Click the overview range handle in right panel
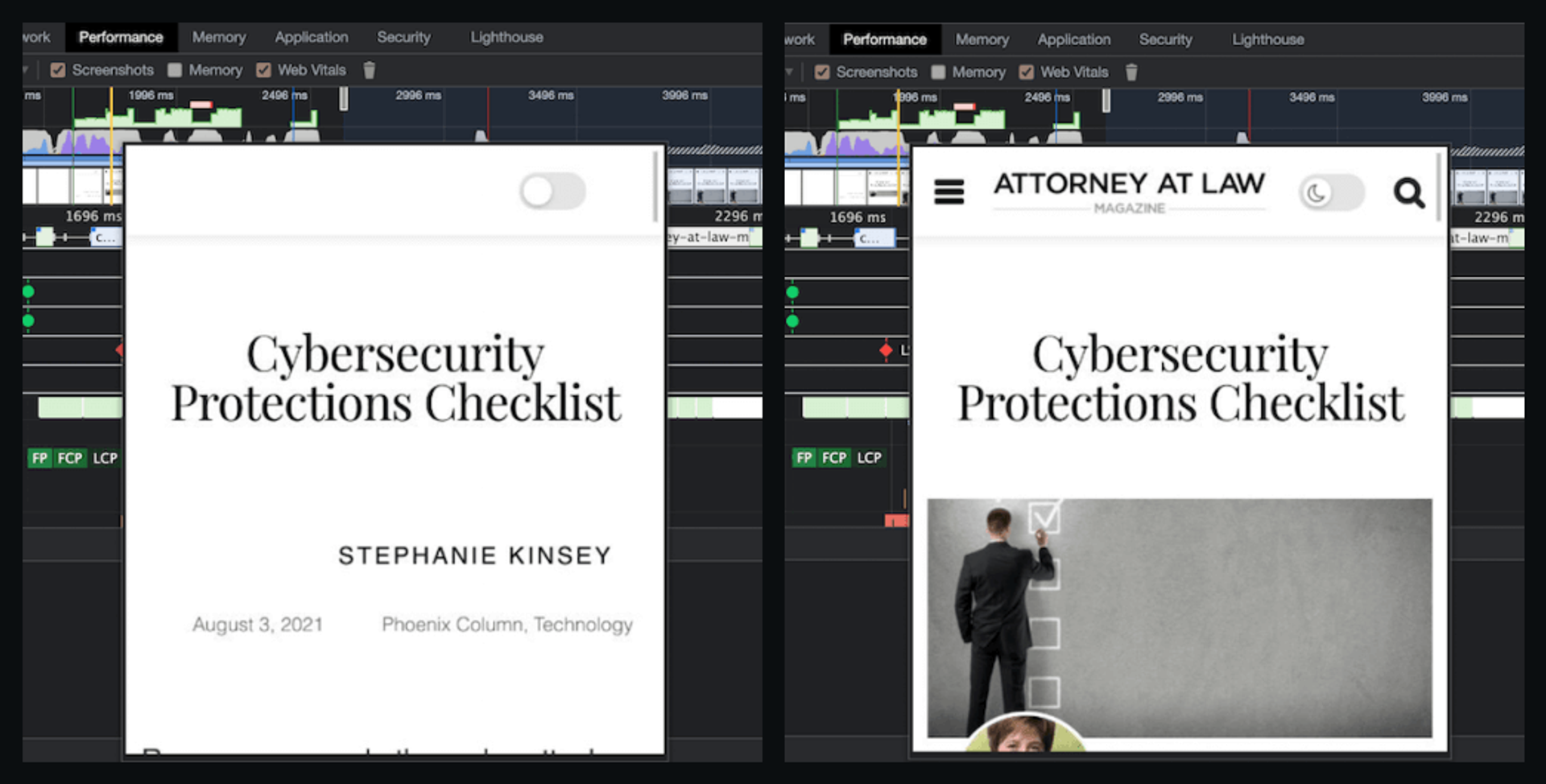1546x784 pixels. [1106, 100]
